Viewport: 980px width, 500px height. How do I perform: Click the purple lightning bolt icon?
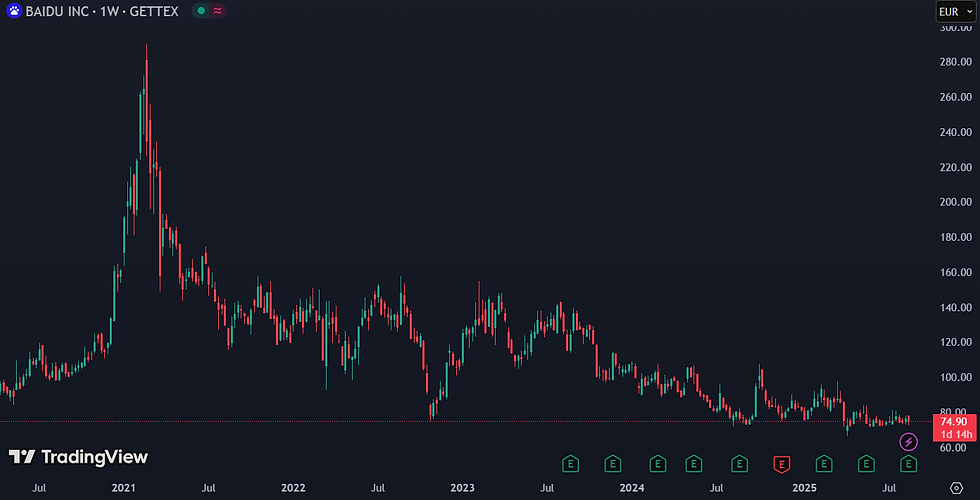(908, 442)
